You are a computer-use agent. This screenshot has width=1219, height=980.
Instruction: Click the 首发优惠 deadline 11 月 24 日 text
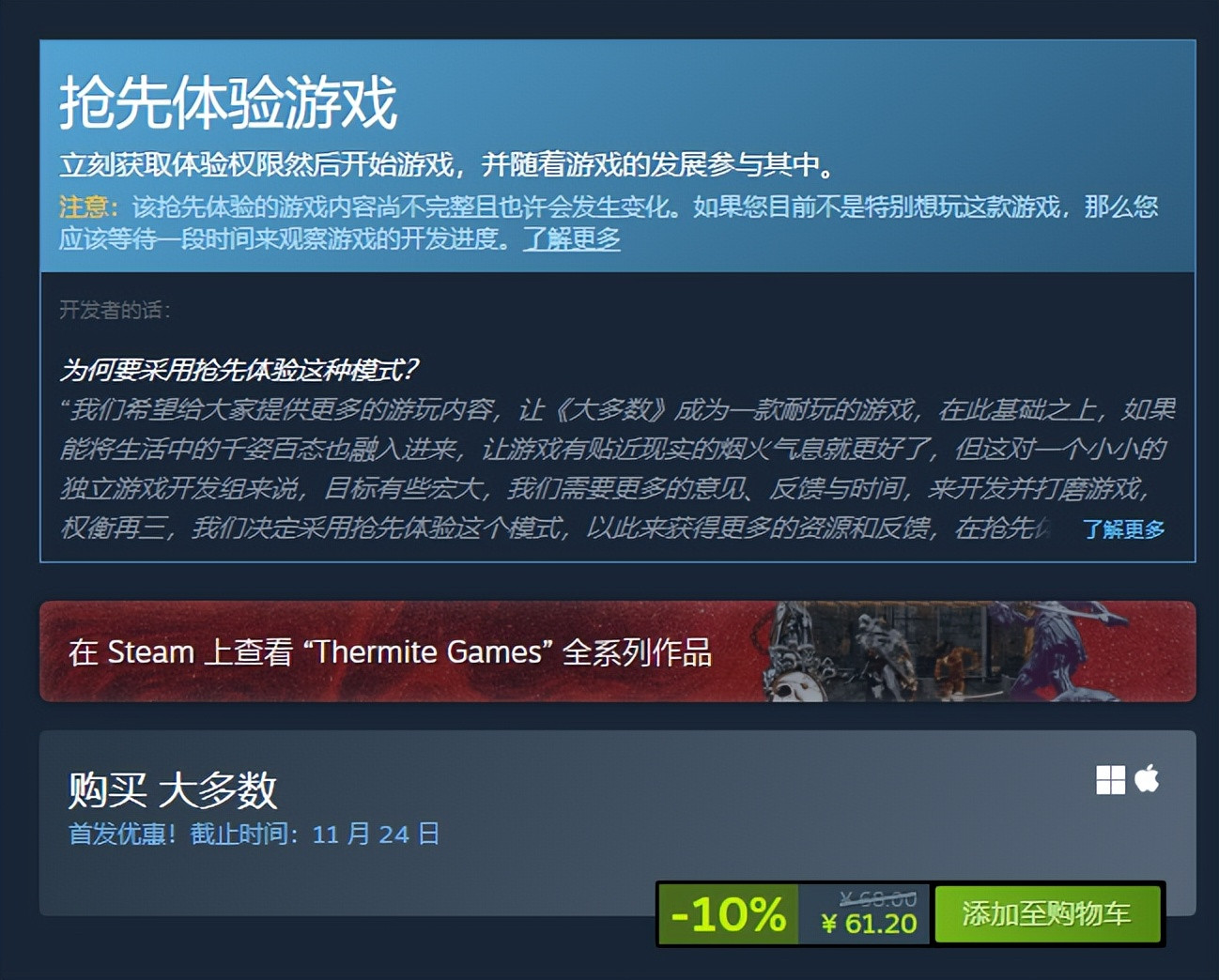[x=254, y=835]
